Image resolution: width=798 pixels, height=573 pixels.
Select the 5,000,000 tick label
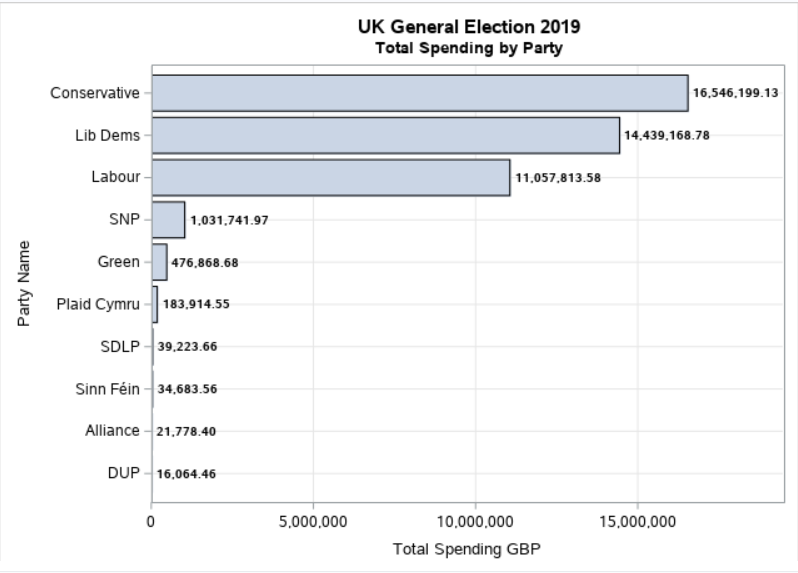(314, 520)
